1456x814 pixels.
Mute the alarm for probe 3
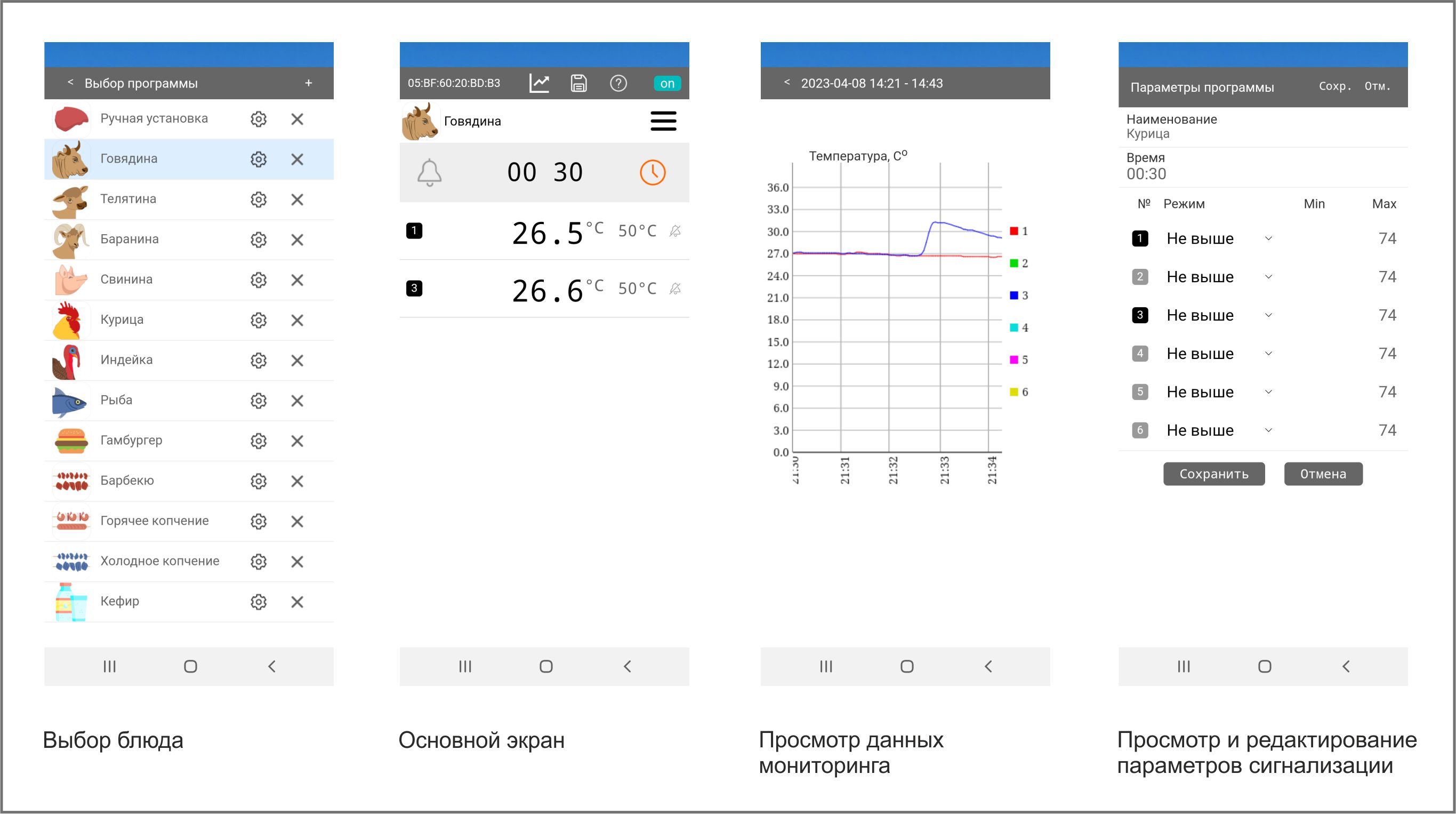(676, 289)
